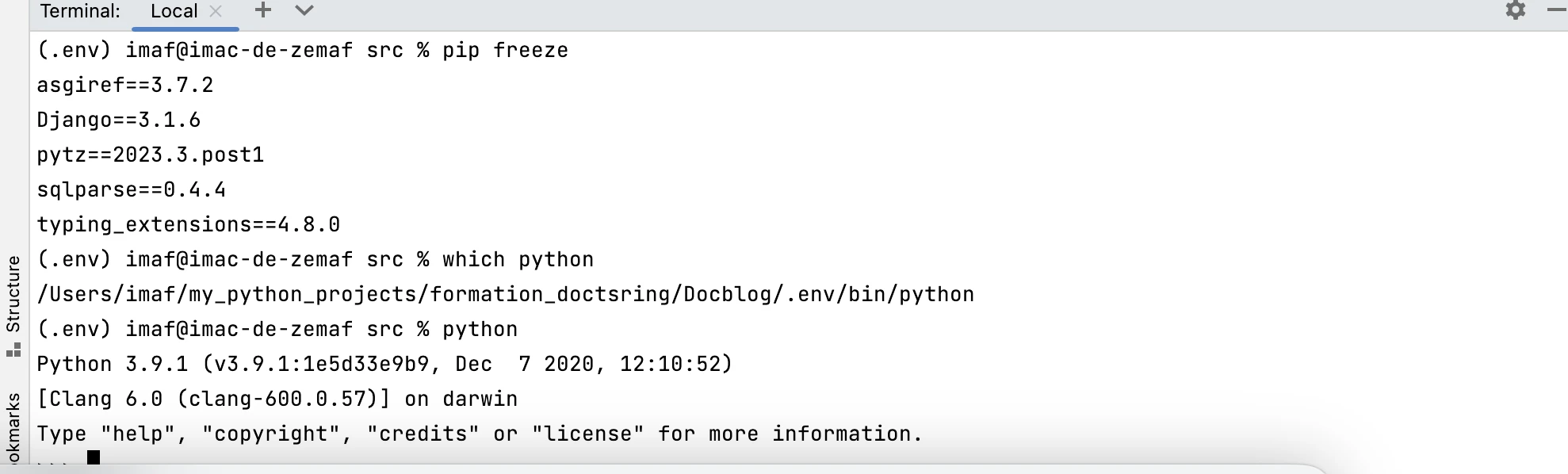Click the Python 3.9.1 version line

pyautogui.click(x=384, y=365)
